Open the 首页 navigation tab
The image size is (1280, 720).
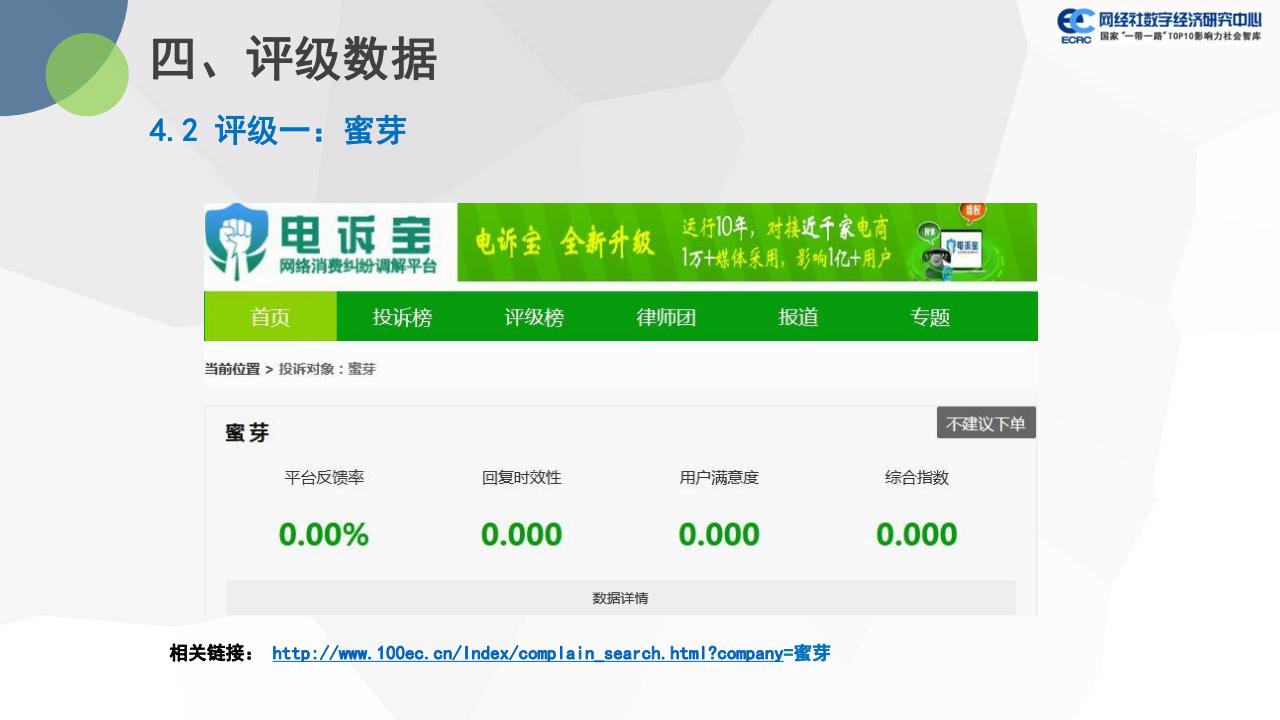[x=270, y=317]
